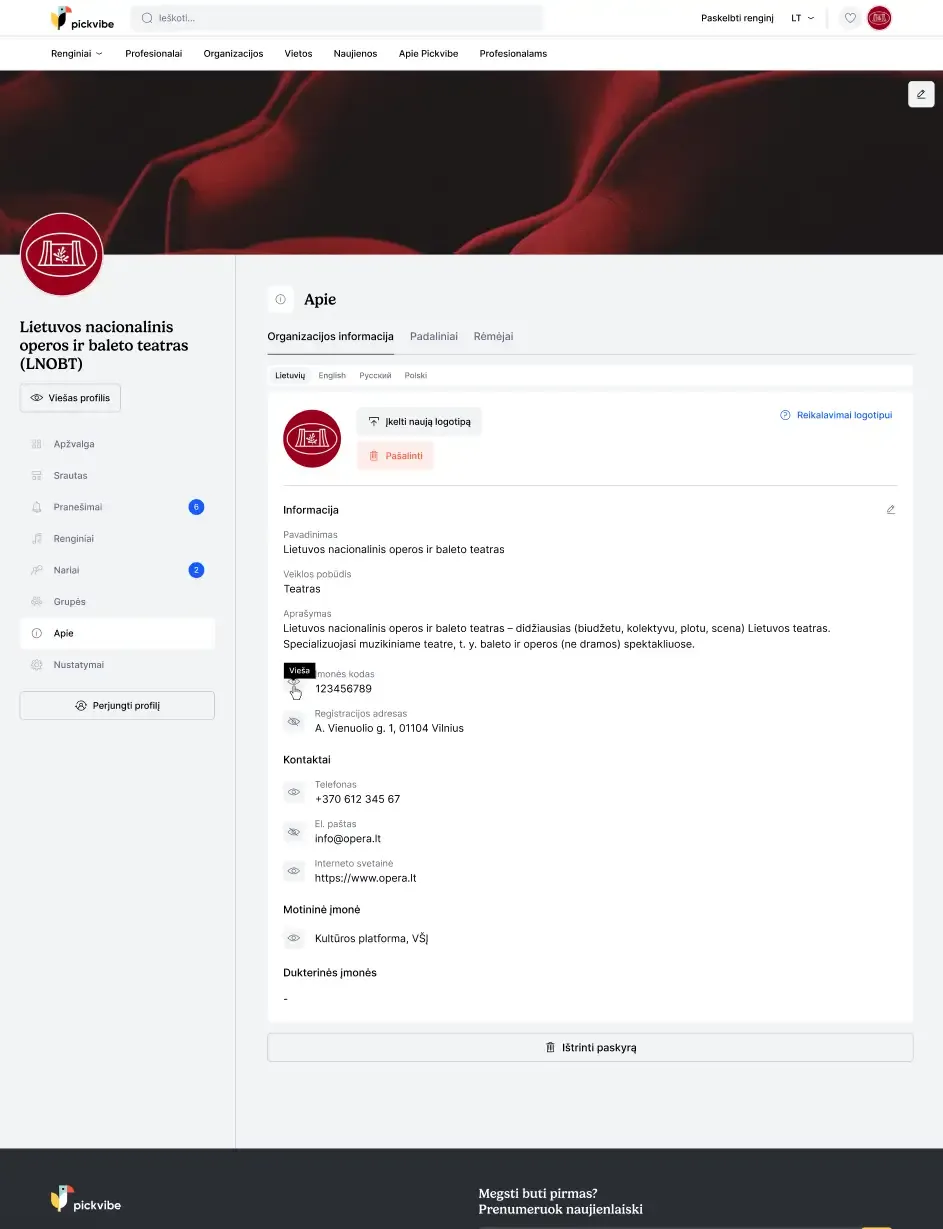Open Vietos in the top navigation

(x=298, y=54)
